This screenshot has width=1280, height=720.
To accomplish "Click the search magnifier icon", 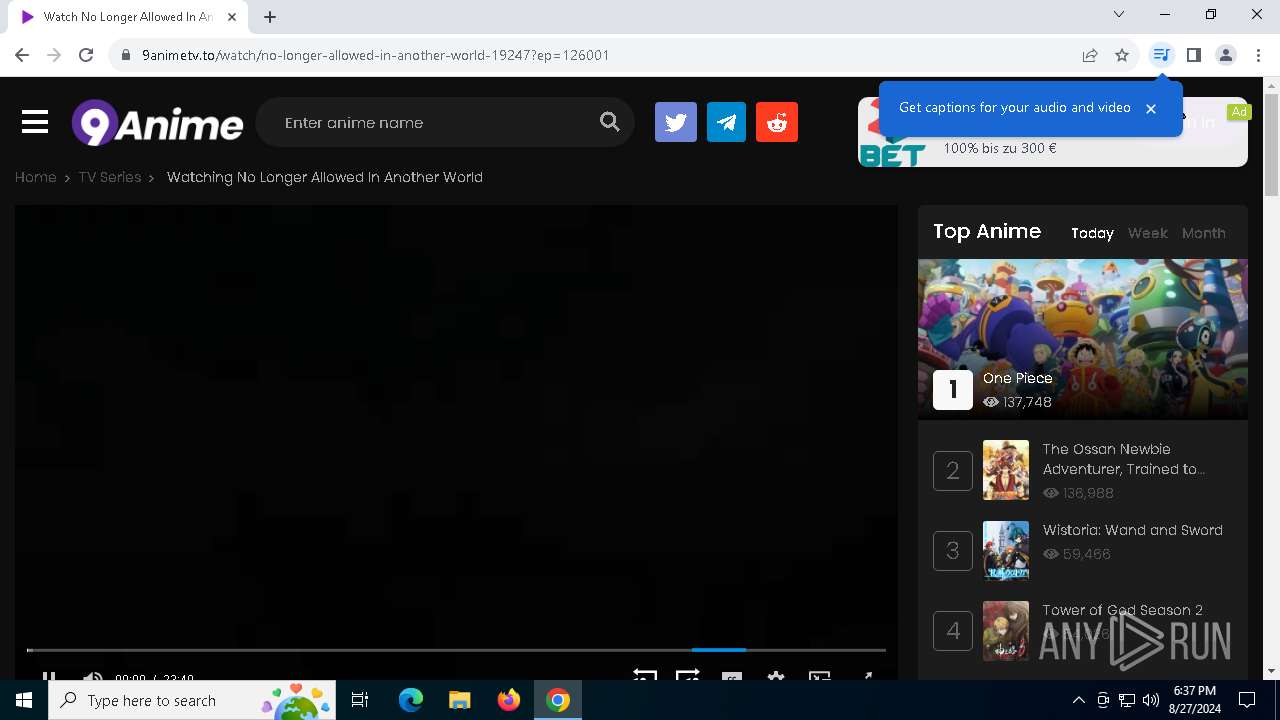I will click(x=609, y=122).
